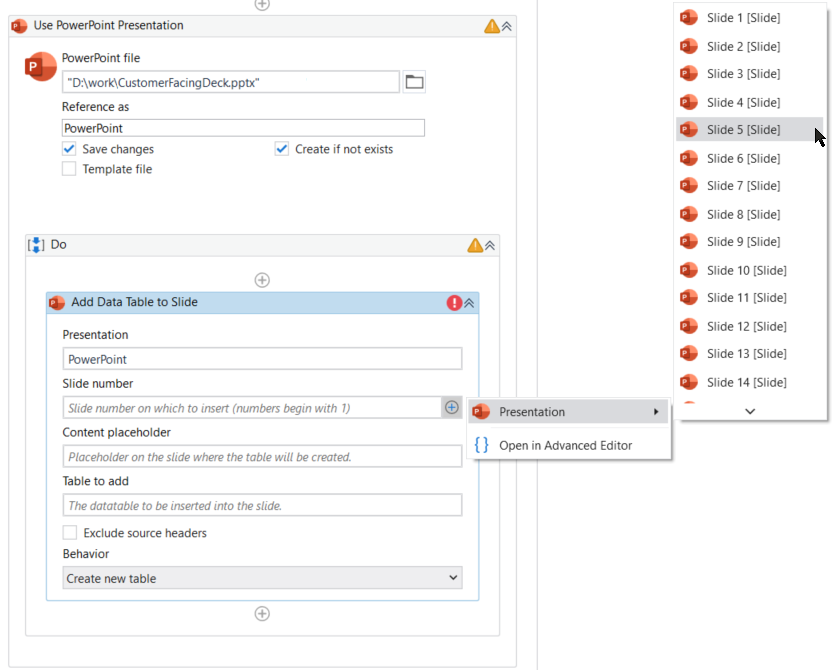Screen dimensions: 832x670
Task: Collapse the Do sequence container
Action: 490,245
